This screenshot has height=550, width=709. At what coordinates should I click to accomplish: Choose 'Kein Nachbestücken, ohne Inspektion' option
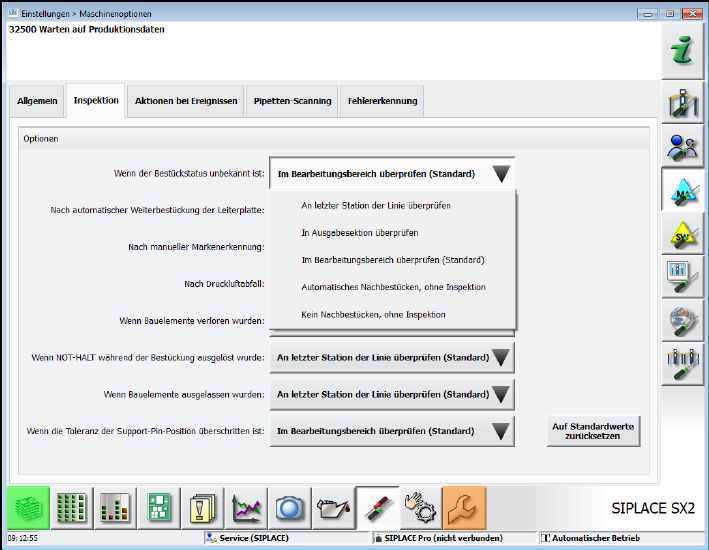tap(392, 314)
